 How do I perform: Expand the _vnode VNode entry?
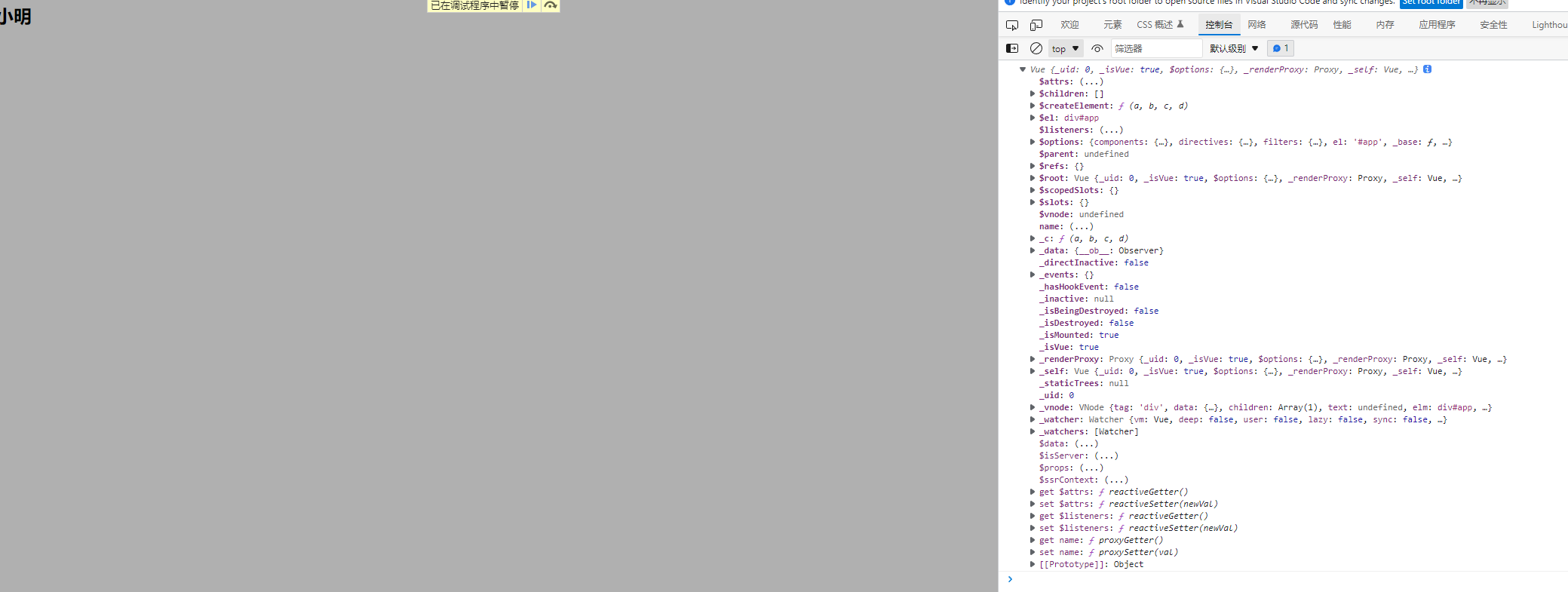1033,407
